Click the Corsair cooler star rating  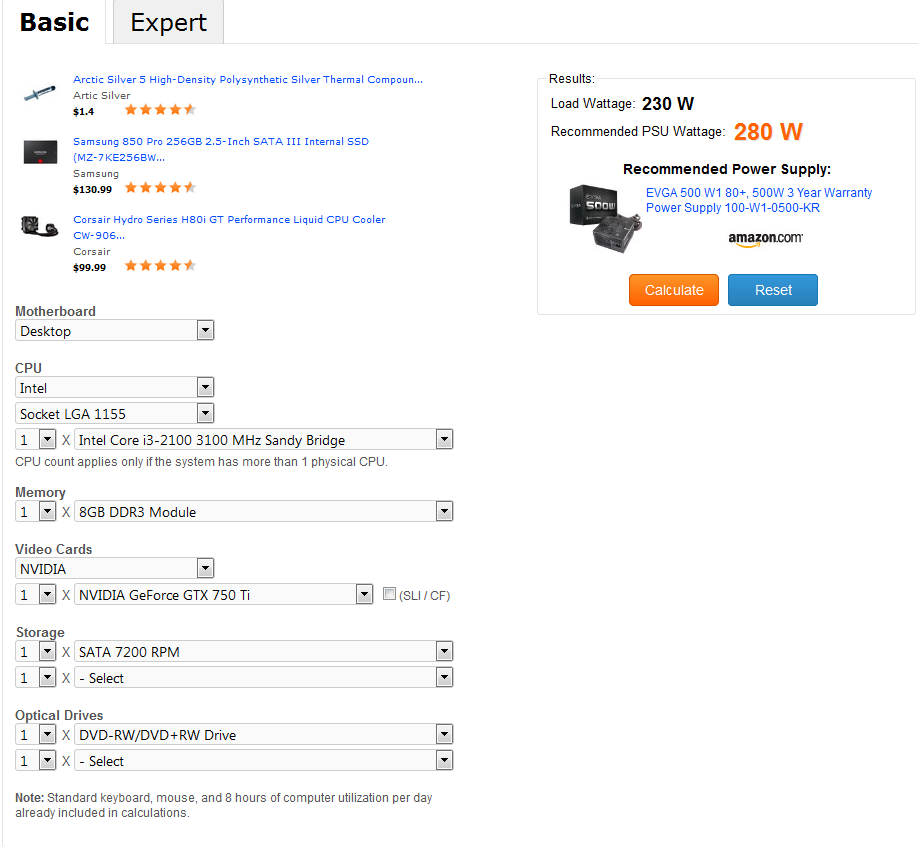tap(160, 266)
